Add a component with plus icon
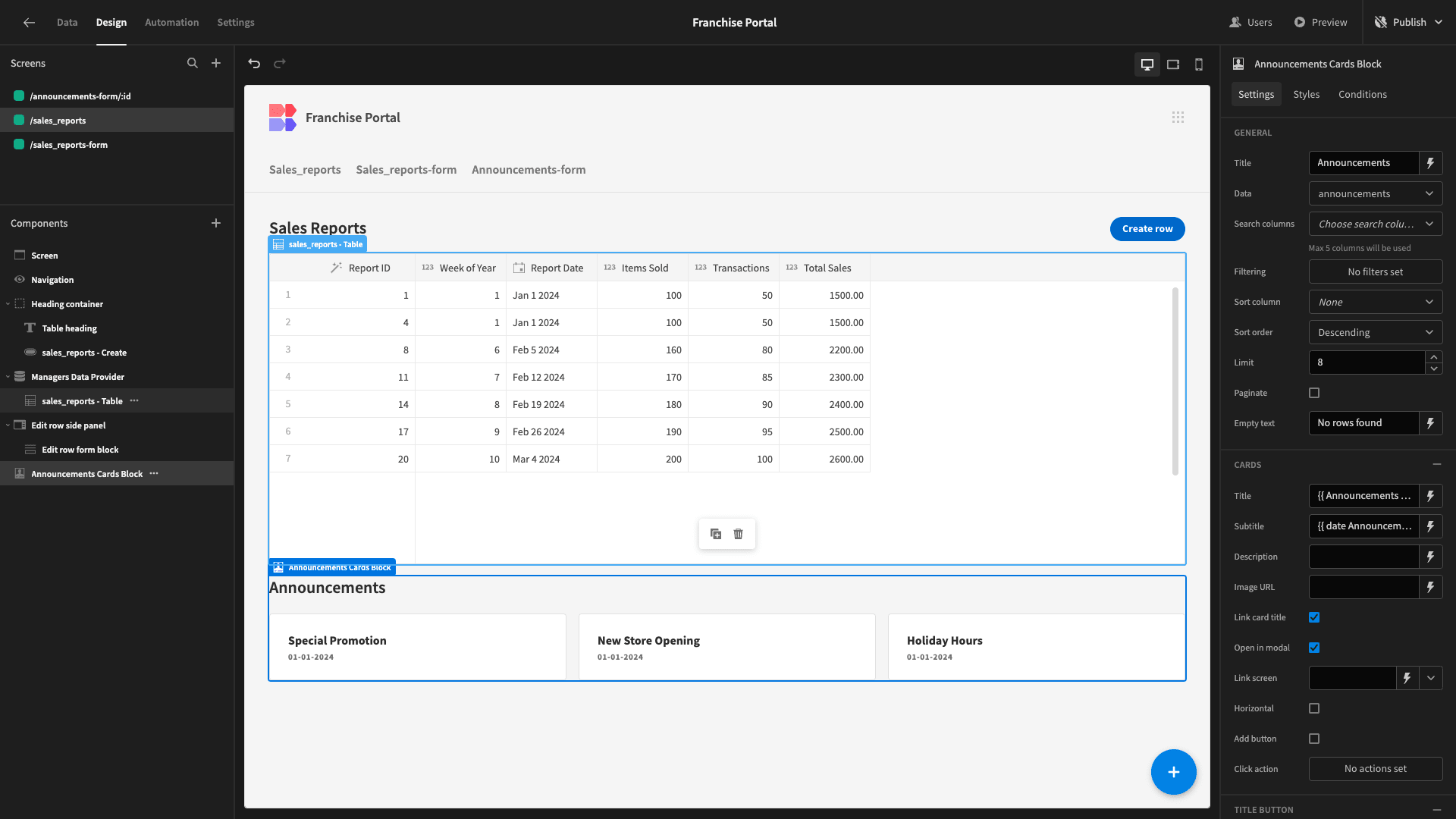 pos(216,223)
